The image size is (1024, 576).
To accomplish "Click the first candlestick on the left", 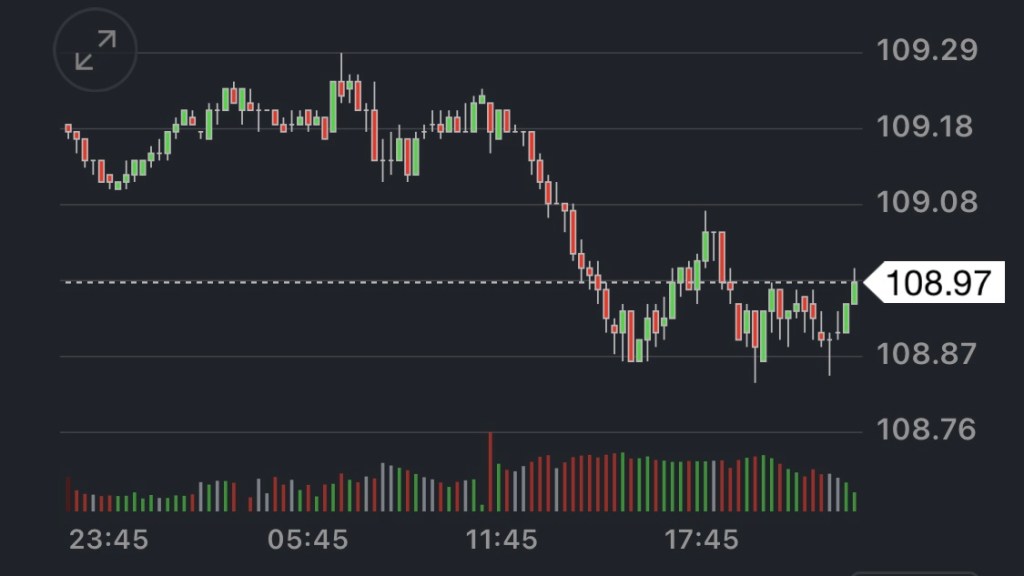I will (68, 128).
